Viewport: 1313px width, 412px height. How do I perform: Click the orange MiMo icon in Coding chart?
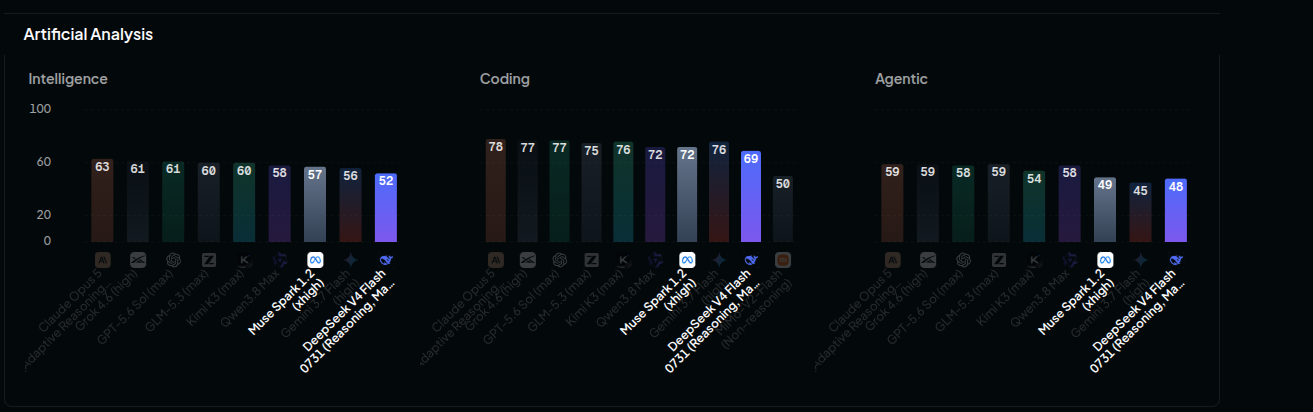click(x=783, y=260)
